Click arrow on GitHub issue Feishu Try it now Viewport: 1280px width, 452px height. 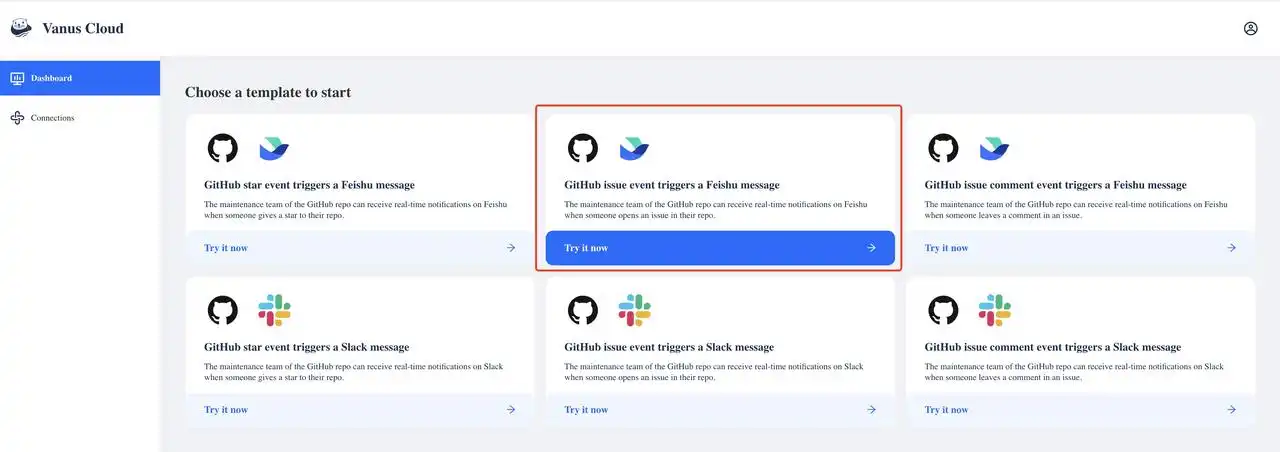(x=871, y=248)
